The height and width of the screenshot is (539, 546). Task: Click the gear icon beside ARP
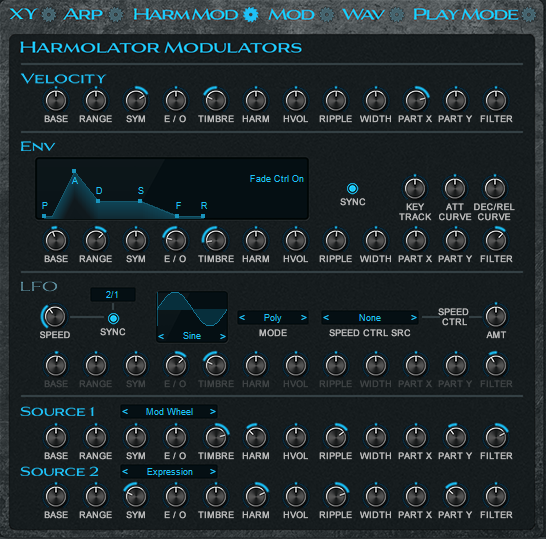click(x=116, y=15)
